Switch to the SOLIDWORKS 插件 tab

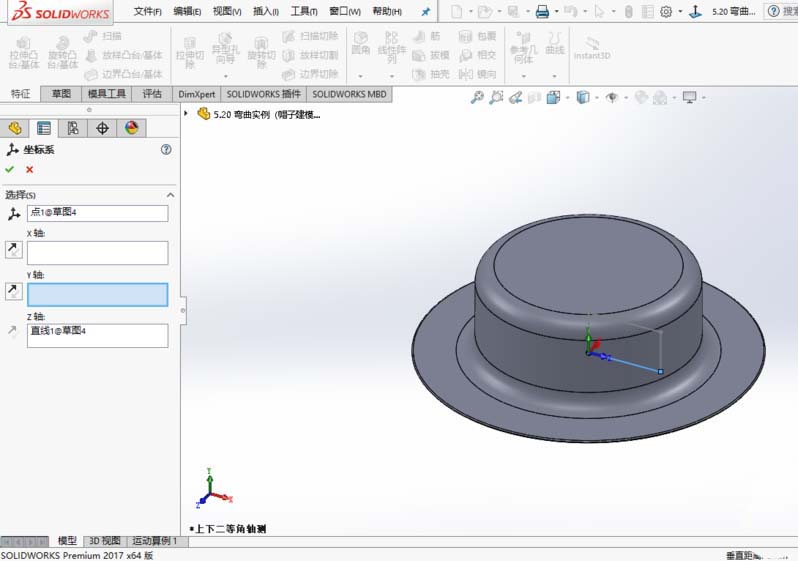[x=264, y=94]
